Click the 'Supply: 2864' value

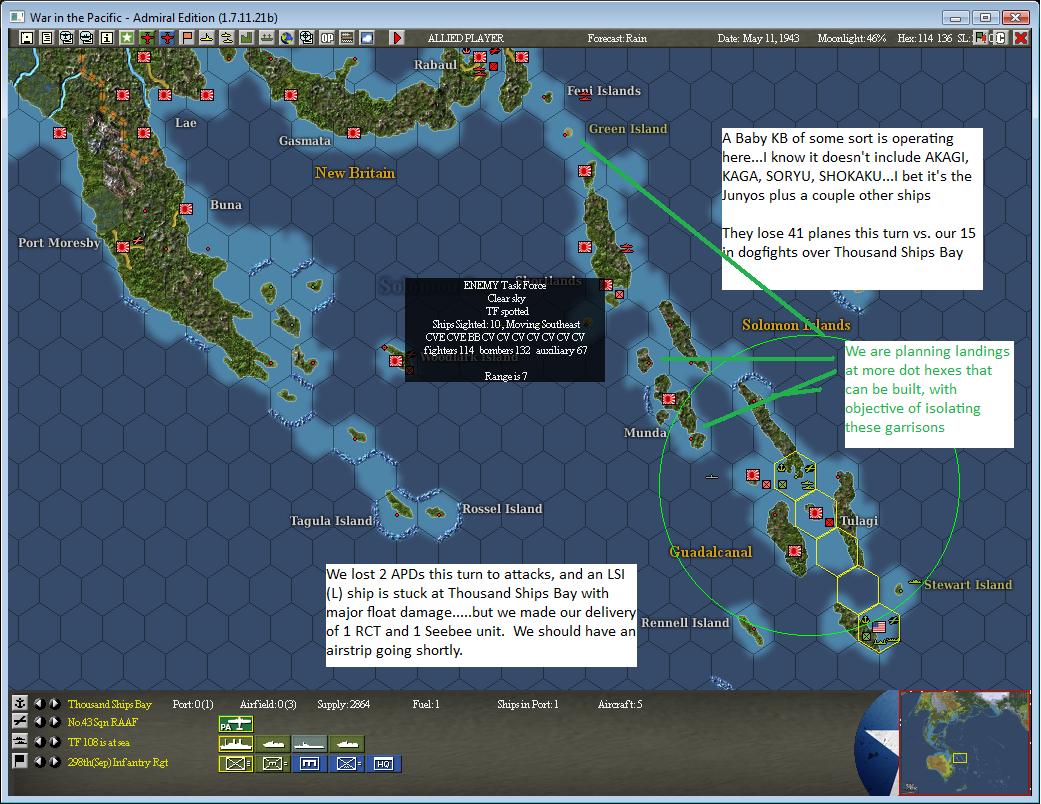click(343, 704)
